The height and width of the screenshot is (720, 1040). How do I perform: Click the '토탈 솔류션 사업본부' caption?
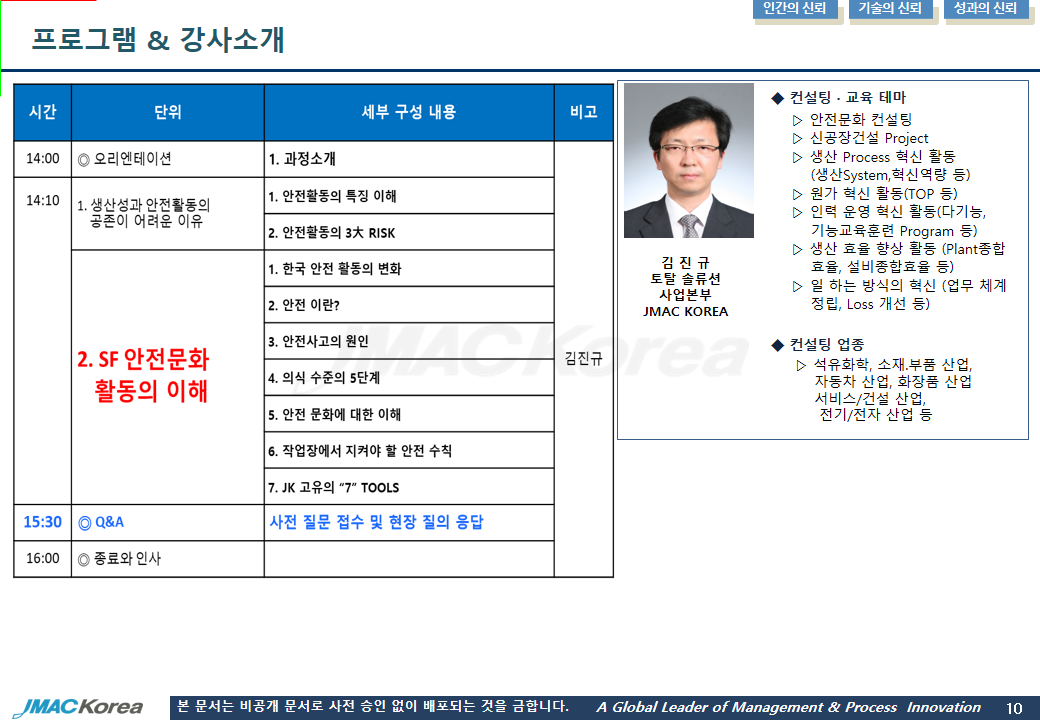click(685, 286)
